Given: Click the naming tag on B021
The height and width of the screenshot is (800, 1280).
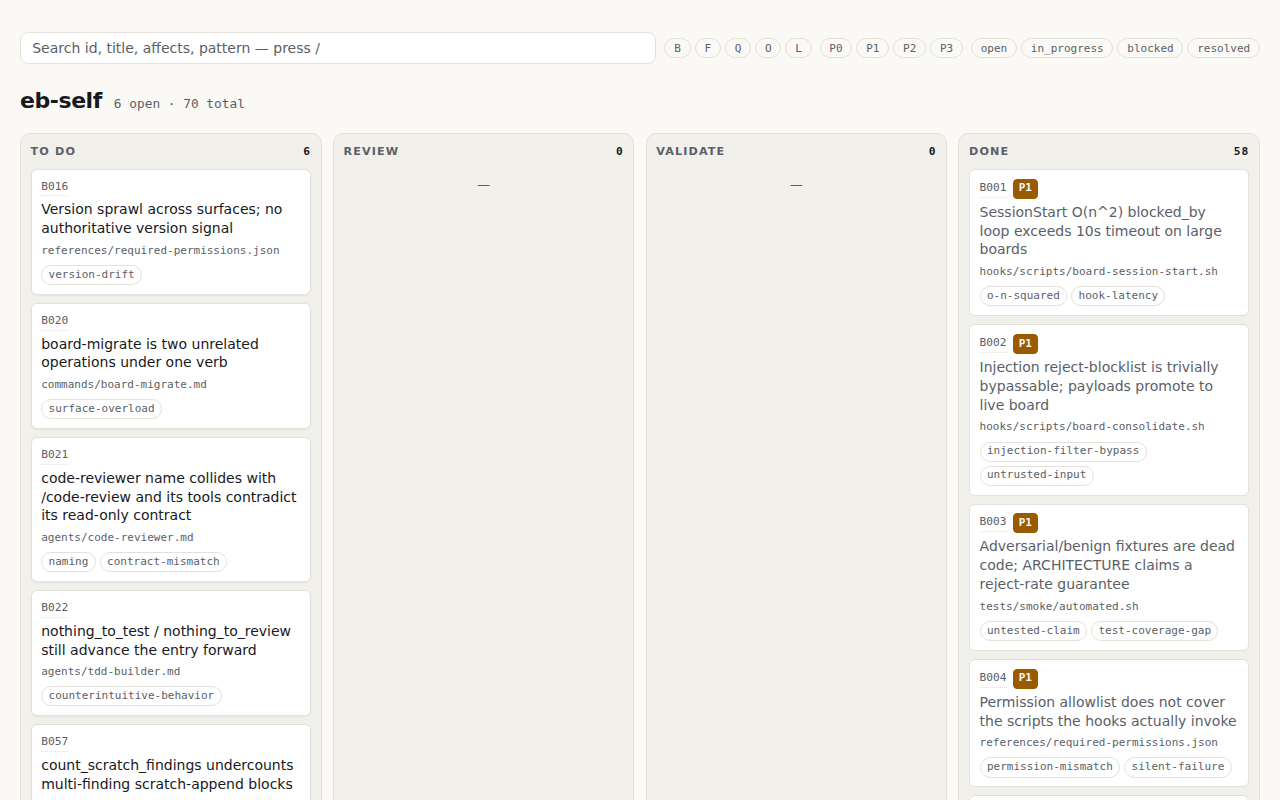Looking at the screenshot, I should click(68, 561).
